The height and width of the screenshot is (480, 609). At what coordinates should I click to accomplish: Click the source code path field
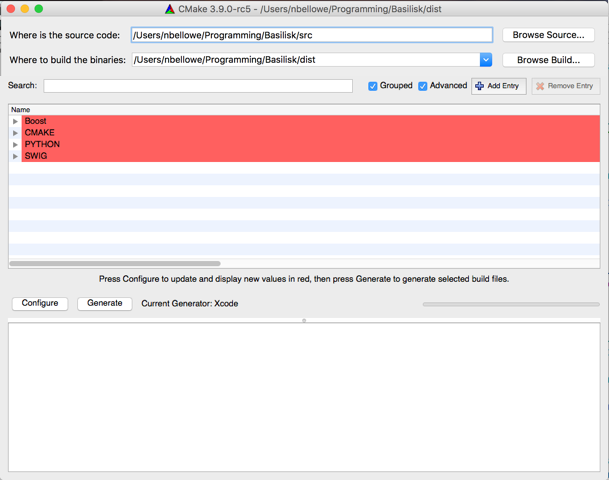(x=311, y=35)
